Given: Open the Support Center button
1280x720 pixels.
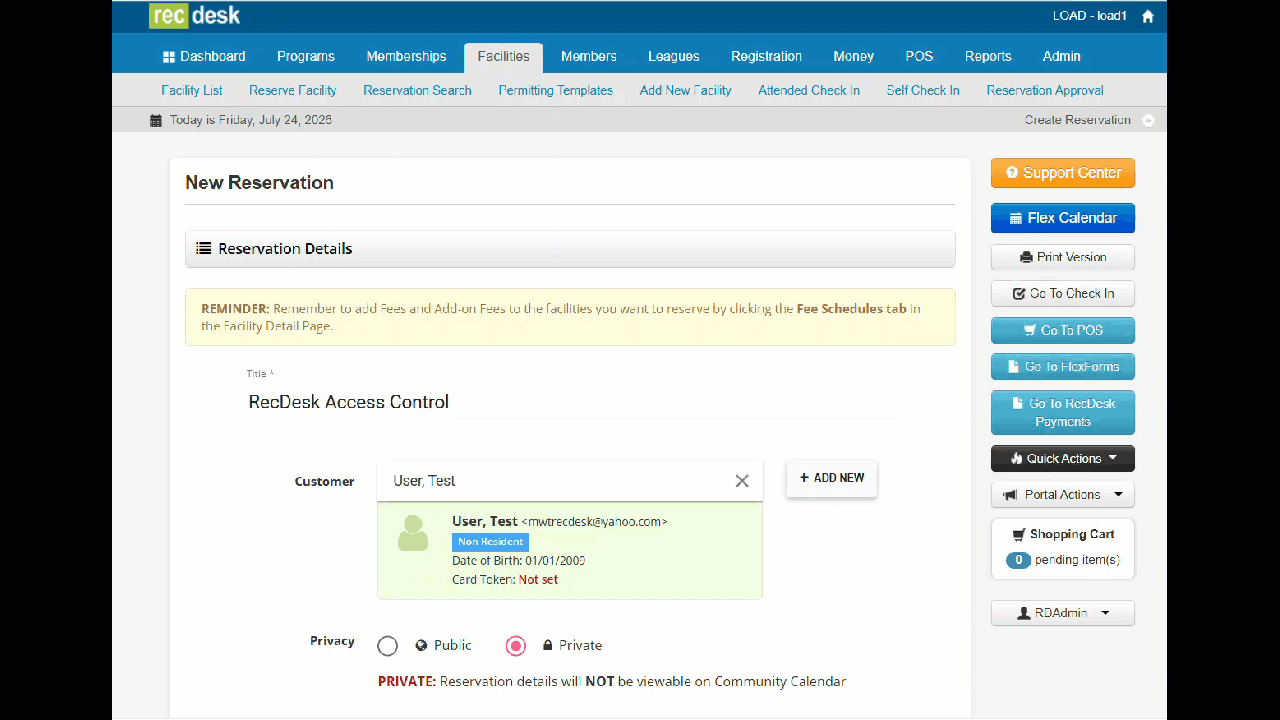Looking at the screenshot, I should (x=1063, y=173).
